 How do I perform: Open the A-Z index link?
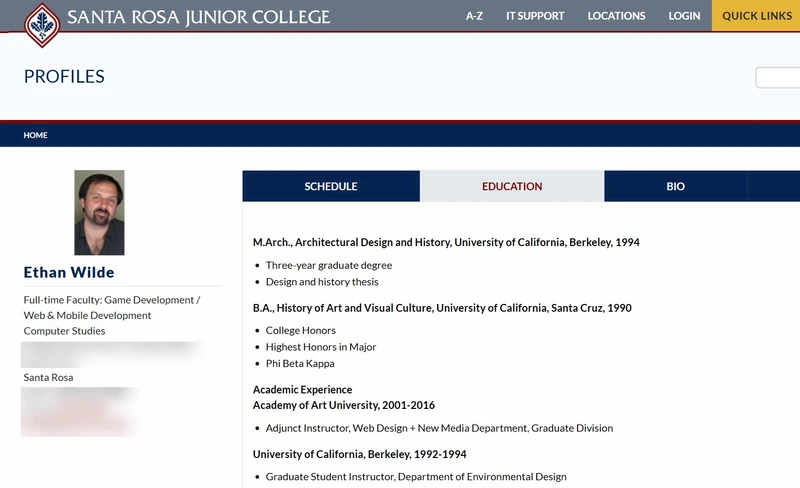pos(474,16)
